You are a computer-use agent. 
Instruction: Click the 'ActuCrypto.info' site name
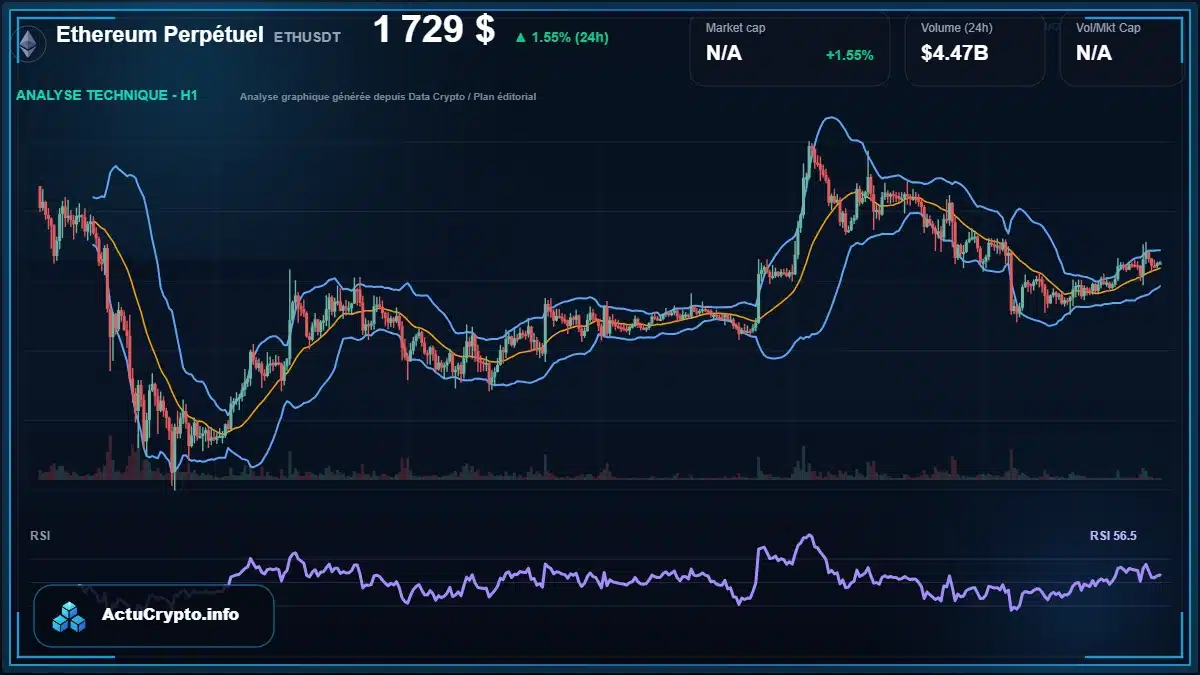[171, 615]
